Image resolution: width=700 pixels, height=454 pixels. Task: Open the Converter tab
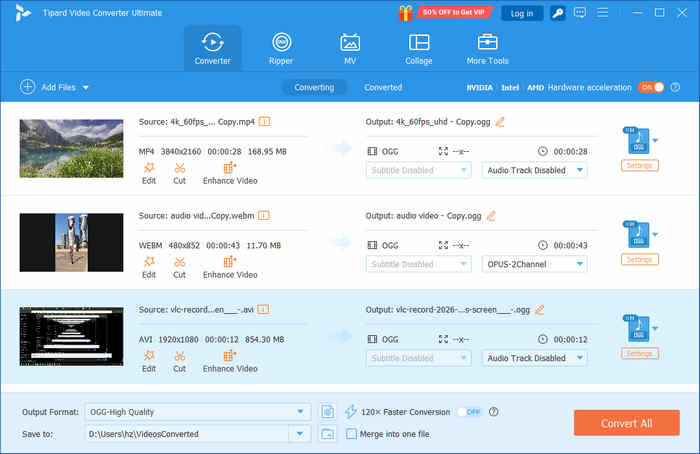point(212,48)
